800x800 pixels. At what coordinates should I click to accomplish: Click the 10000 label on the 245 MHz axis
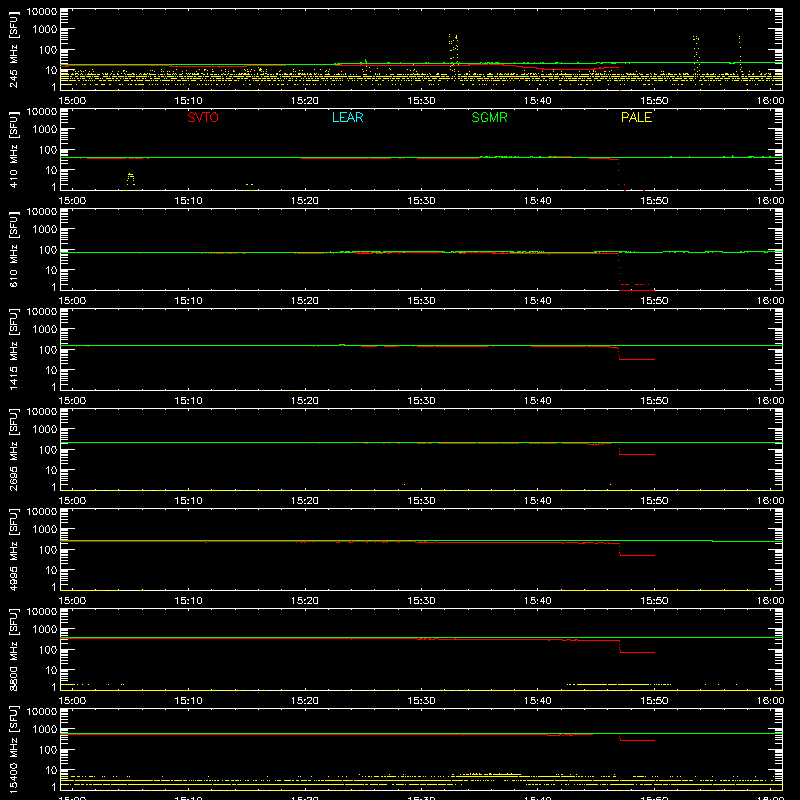click(42, 12)
